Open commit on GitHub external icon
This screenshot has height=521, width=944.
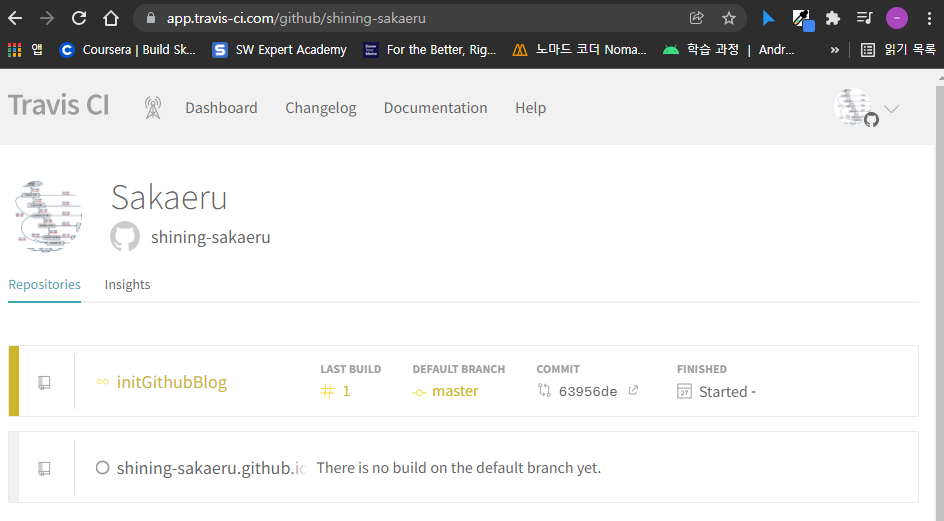point(633,390)
